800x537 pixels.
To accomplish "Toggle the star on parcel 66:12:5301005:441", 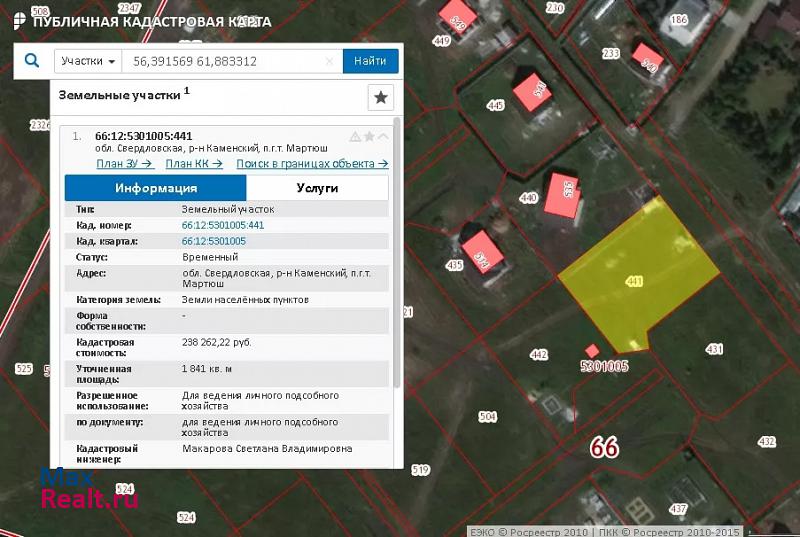I will coord(369,136).
